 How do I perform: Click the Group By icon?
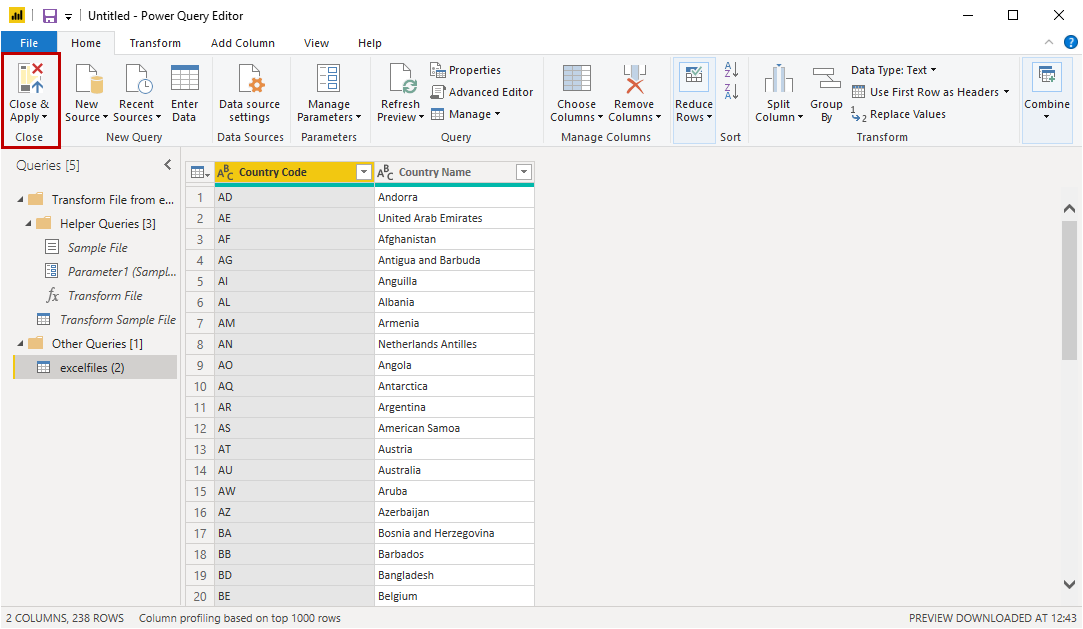826,80
